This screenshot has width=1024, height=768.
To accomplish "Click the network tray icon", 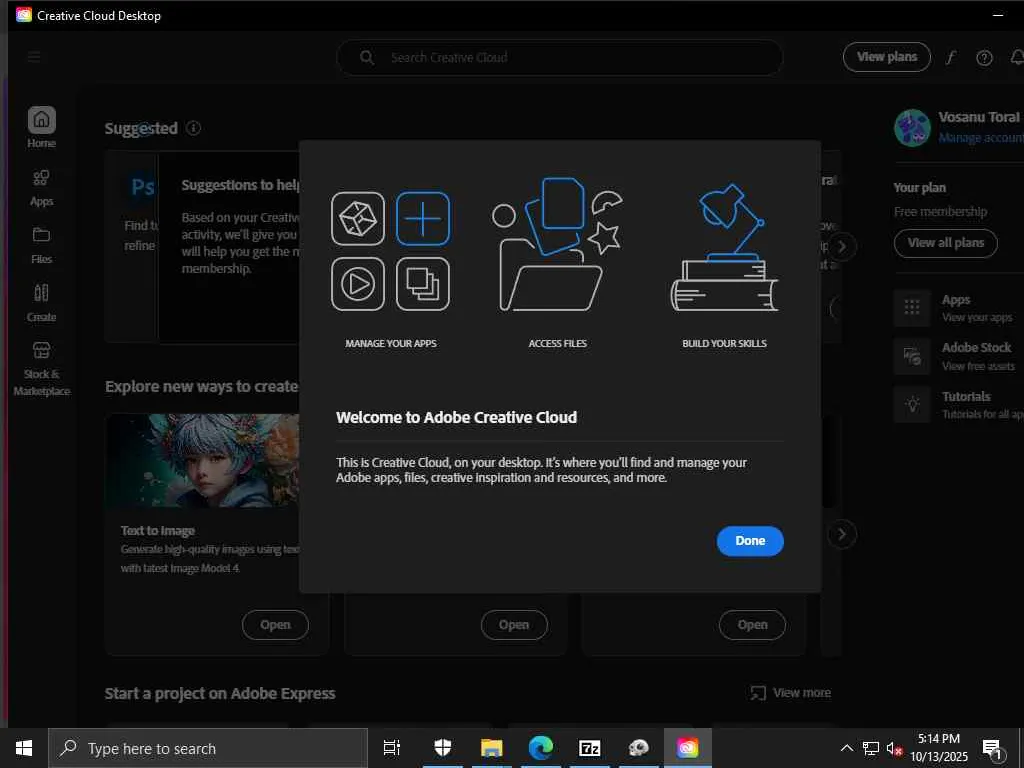I will tap(871, 748).
